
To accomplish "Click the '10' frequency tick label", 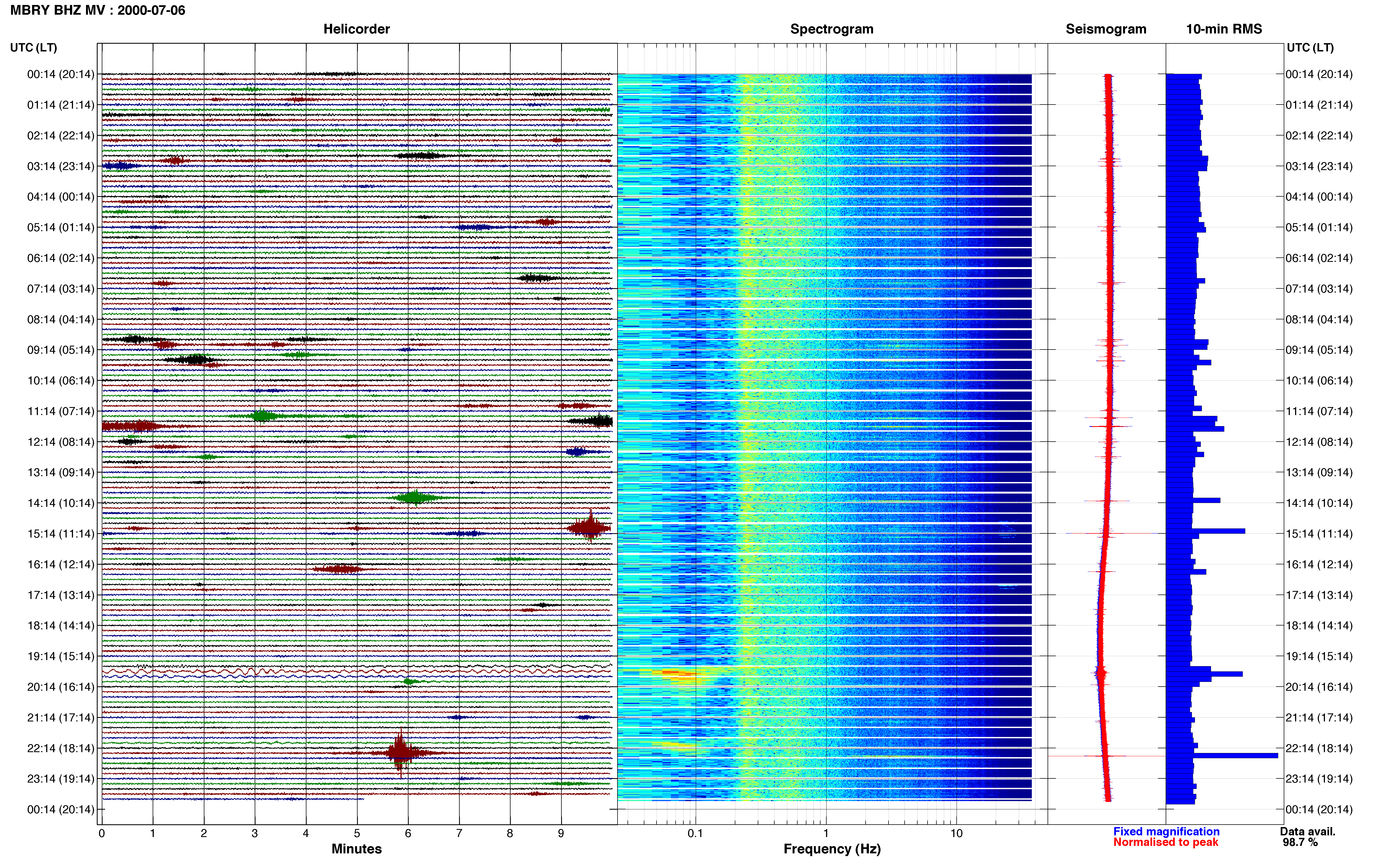I will (956, 833).
